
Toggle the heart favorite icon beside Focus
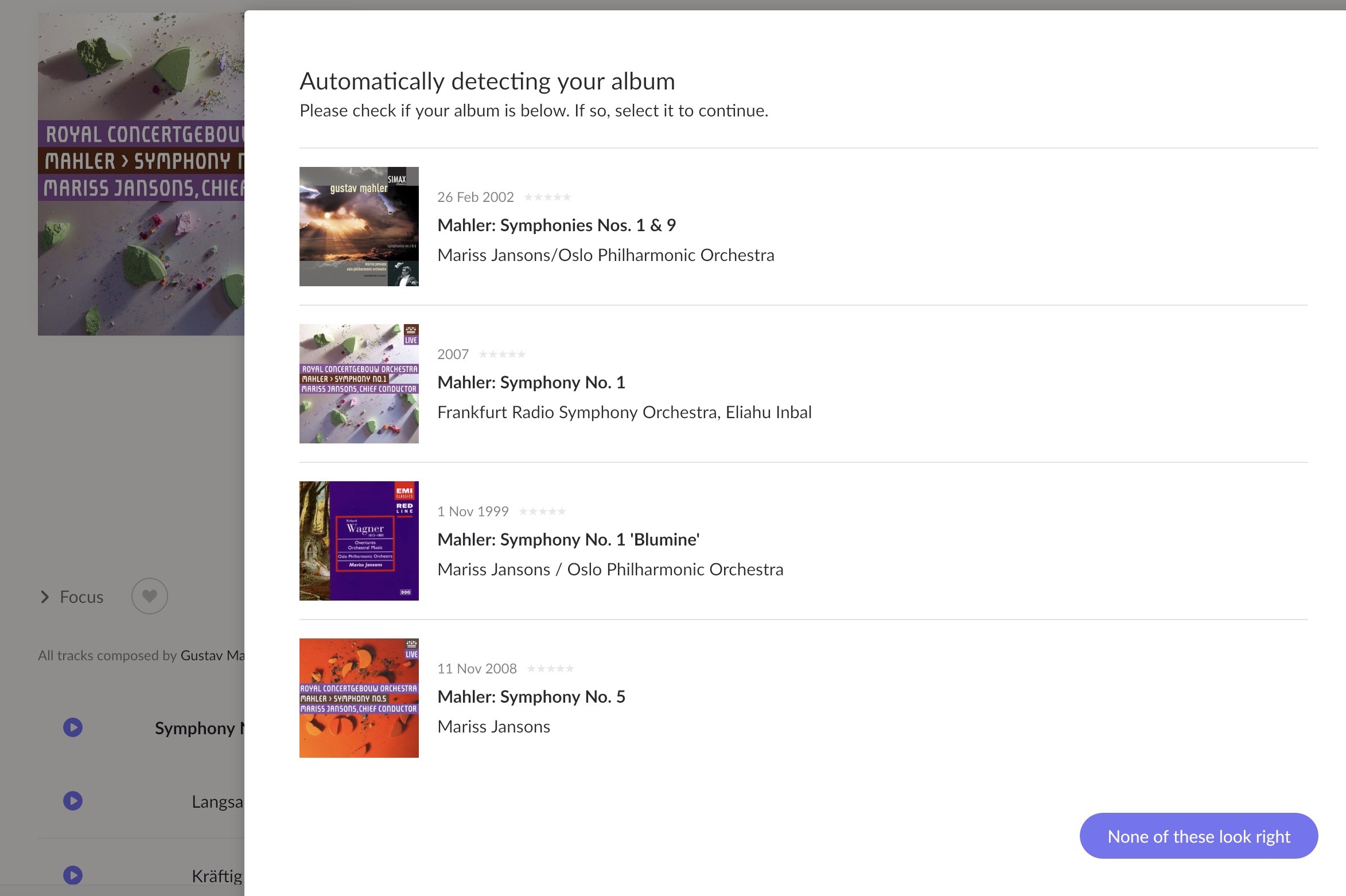(x=150, y=596)
